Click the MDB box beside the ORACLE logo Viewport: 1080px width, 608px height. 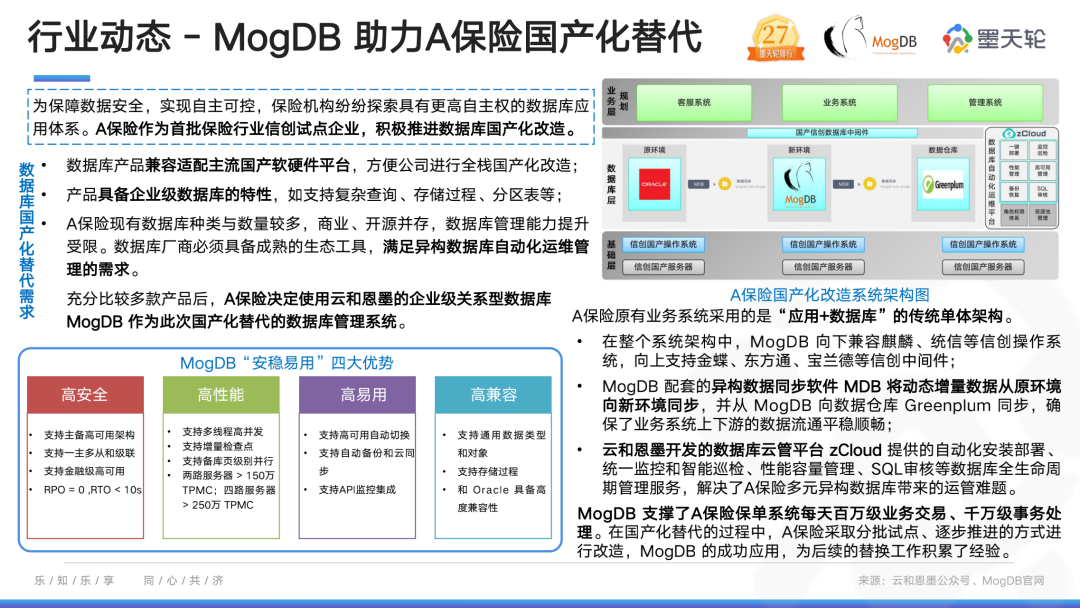(x=698, y=184)
